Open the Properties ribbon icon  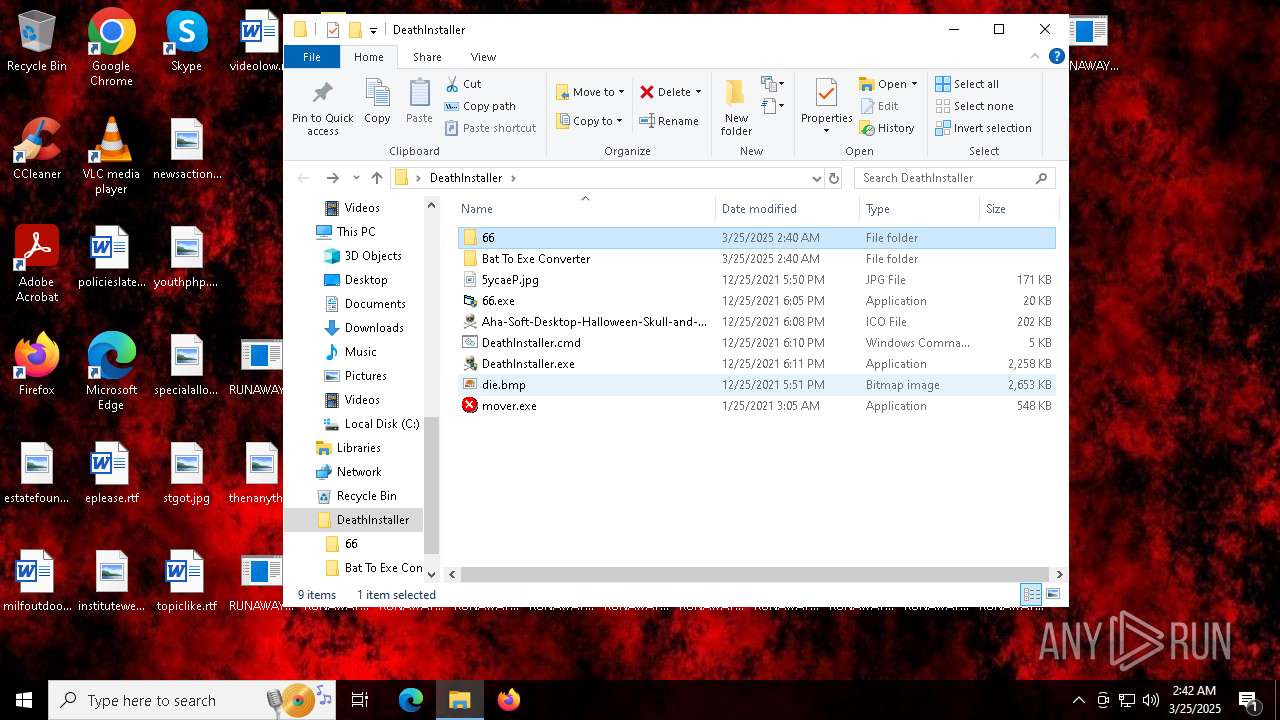826,100
